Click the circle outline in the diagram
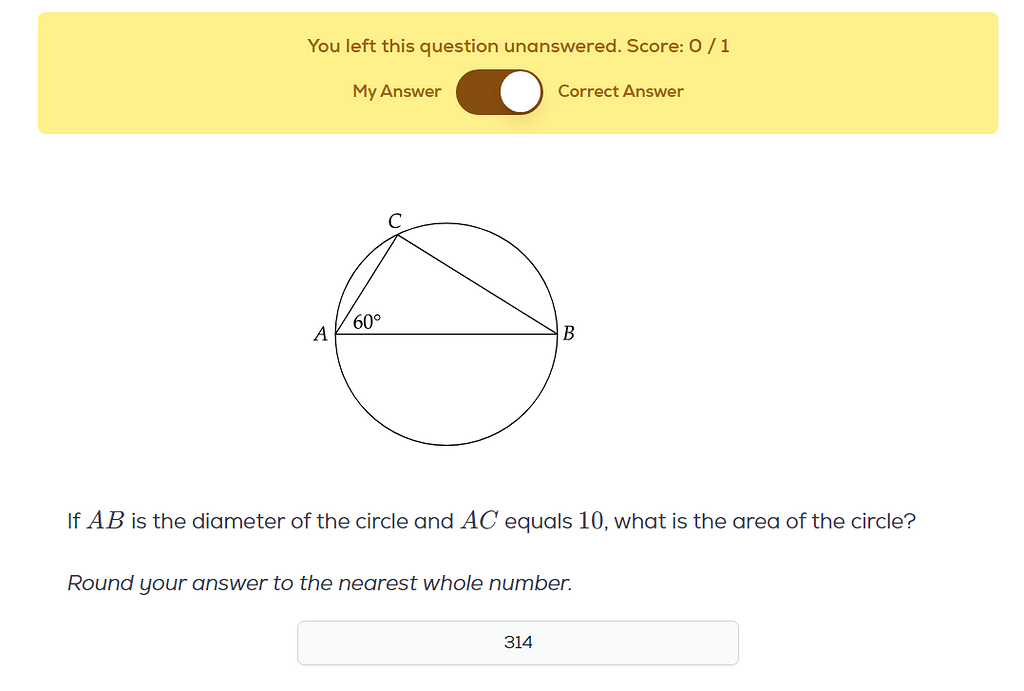1024x691 pixels. pos(444,445)
